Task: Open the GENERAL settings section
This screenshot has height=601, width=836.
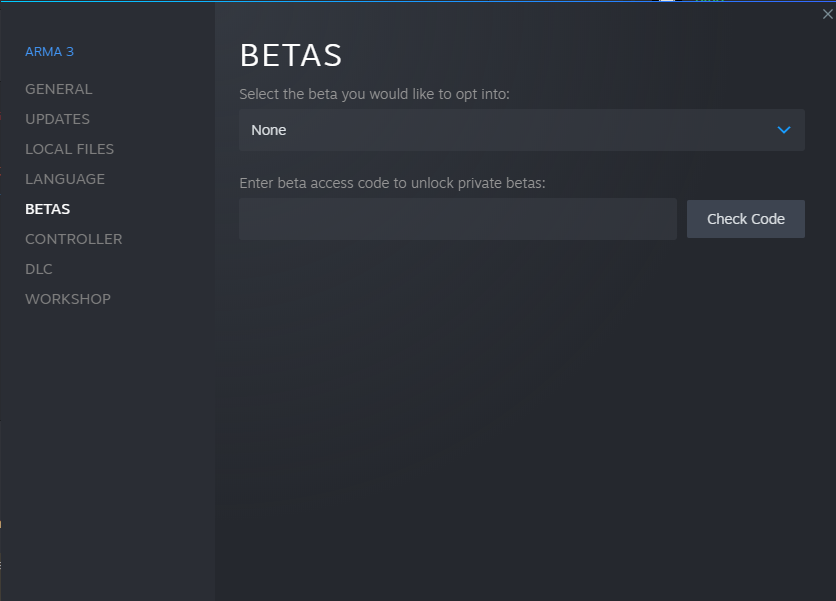Action: pyautogui.click(x=59, y=89)
